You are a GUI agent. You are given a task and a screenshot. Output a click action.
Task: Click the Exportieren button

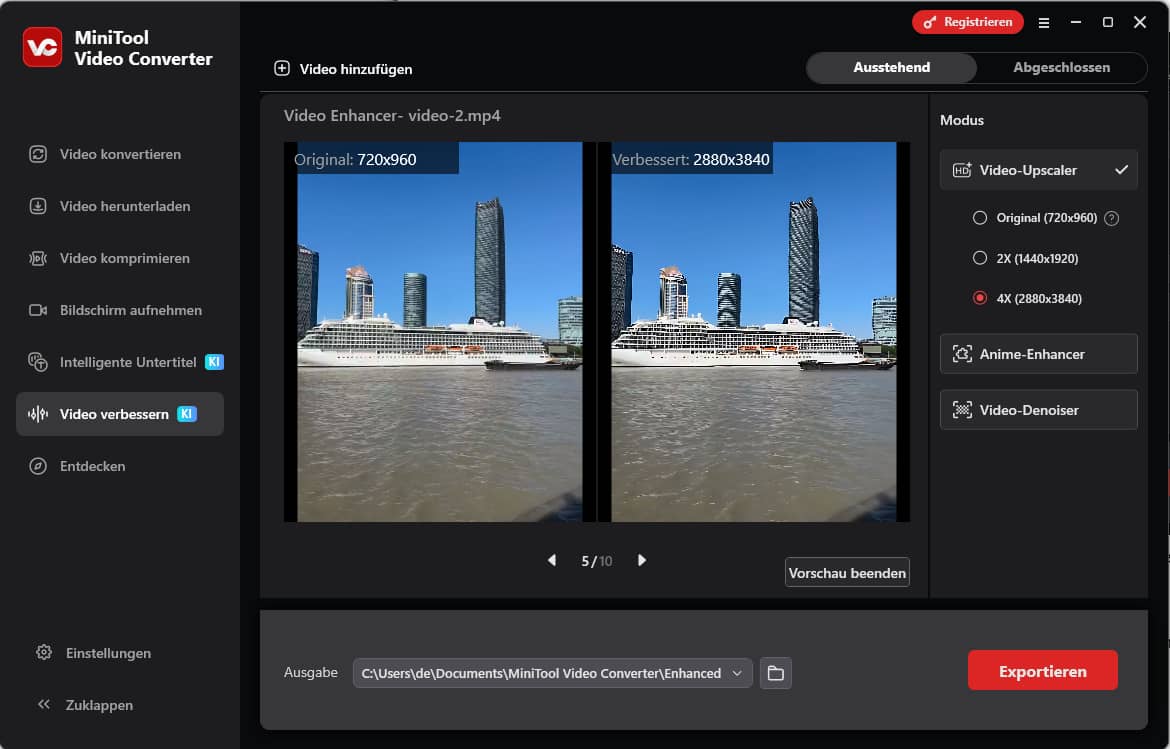[1042, 671]
